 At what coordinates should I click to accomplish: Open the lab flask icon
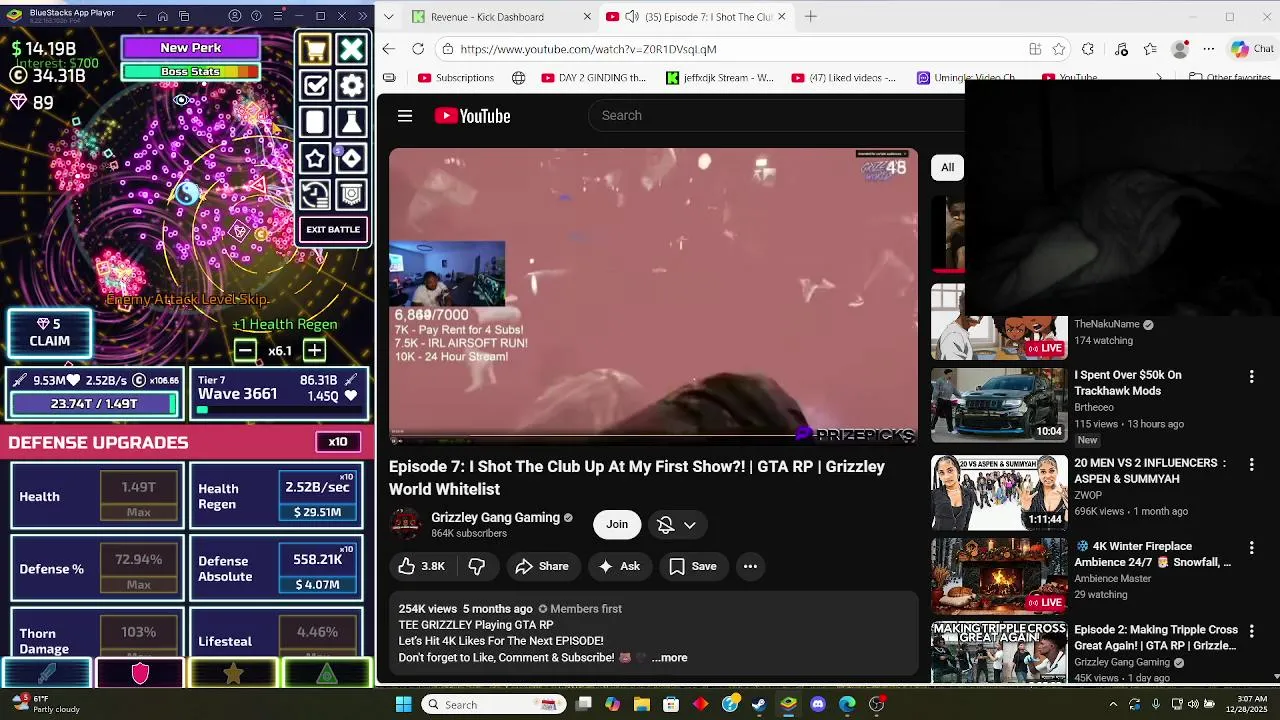(x=351, y=122)
